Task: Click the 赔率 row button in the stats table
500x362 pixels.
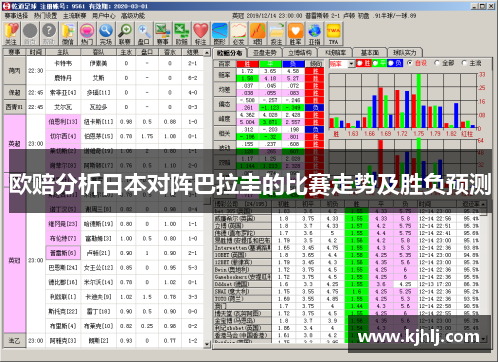Action: point(224,75)
